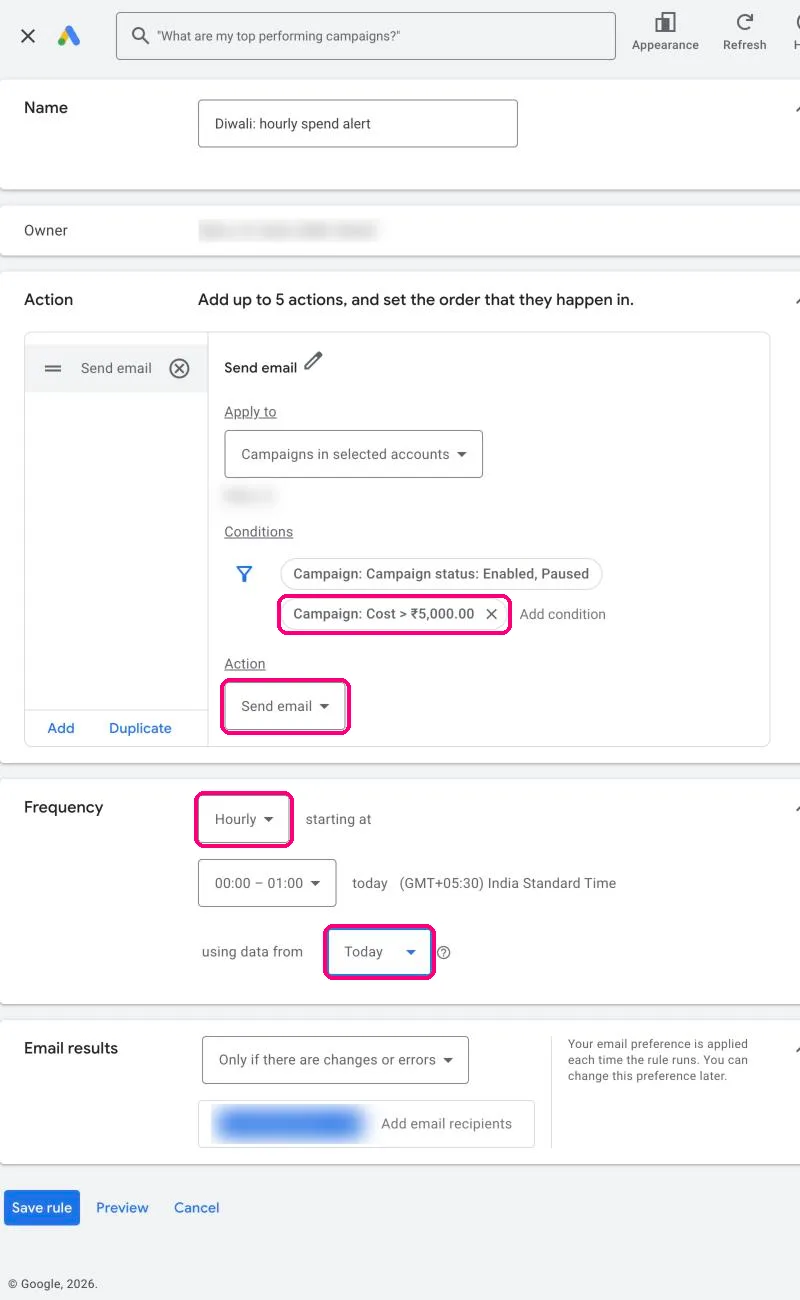800x1300 pixels.
Task: Collapse the Frequency section chevron
Action: tap(797, 808)
